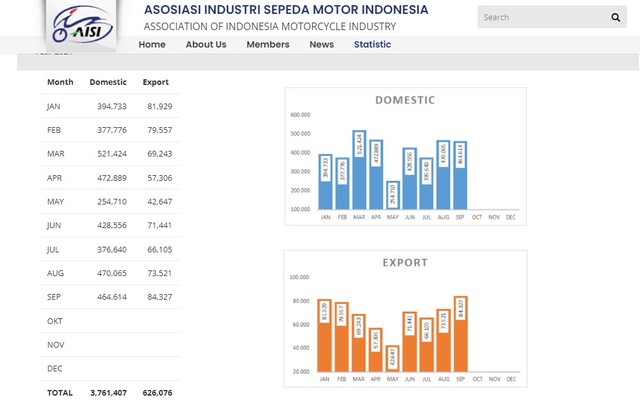Image resolution: width=640 pixels, height=401 pixels.
Task: Select the JAN row label
Action: click(x=53, y=107)
